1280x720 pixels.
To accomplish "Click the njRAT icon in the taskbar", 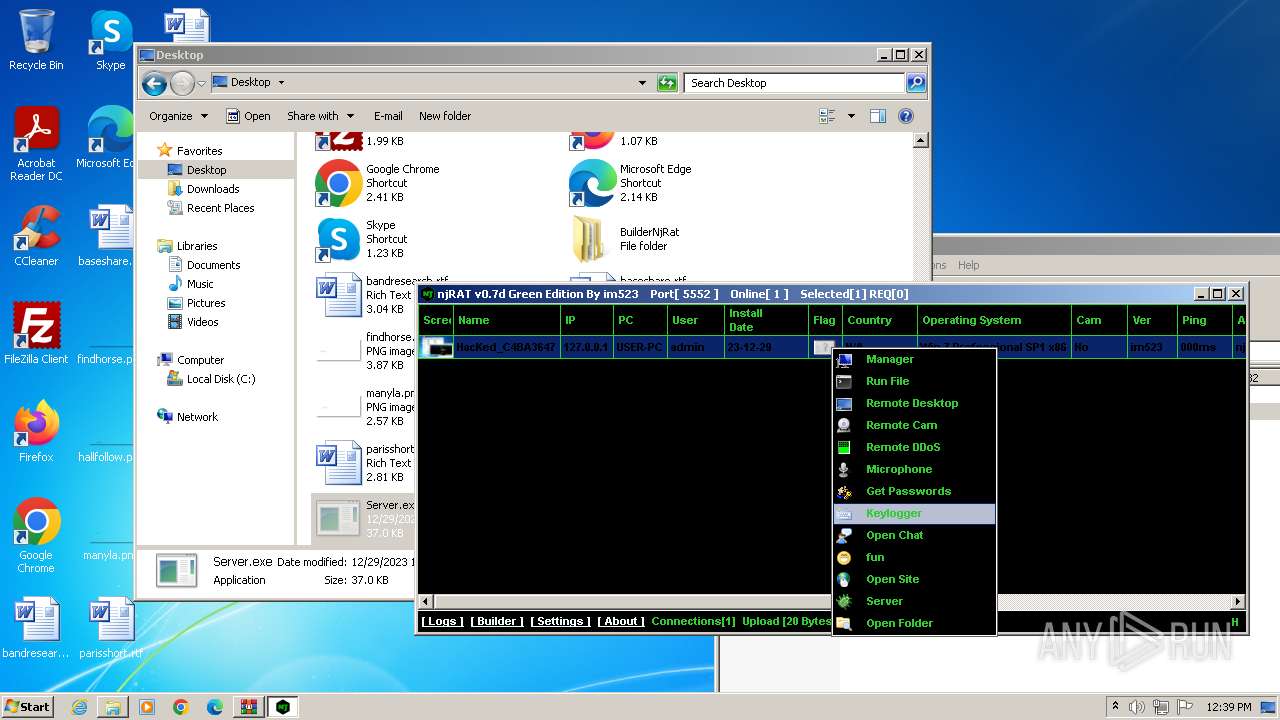I will [x=283, y=707].
